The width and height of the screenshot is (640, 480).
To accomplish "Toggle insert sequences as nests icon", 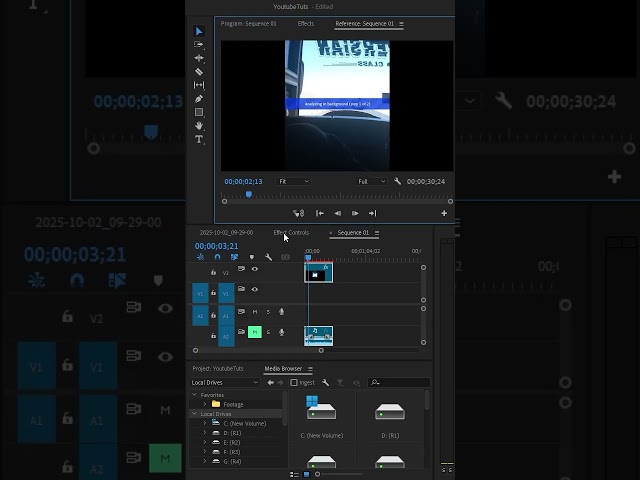I will 200,257.
